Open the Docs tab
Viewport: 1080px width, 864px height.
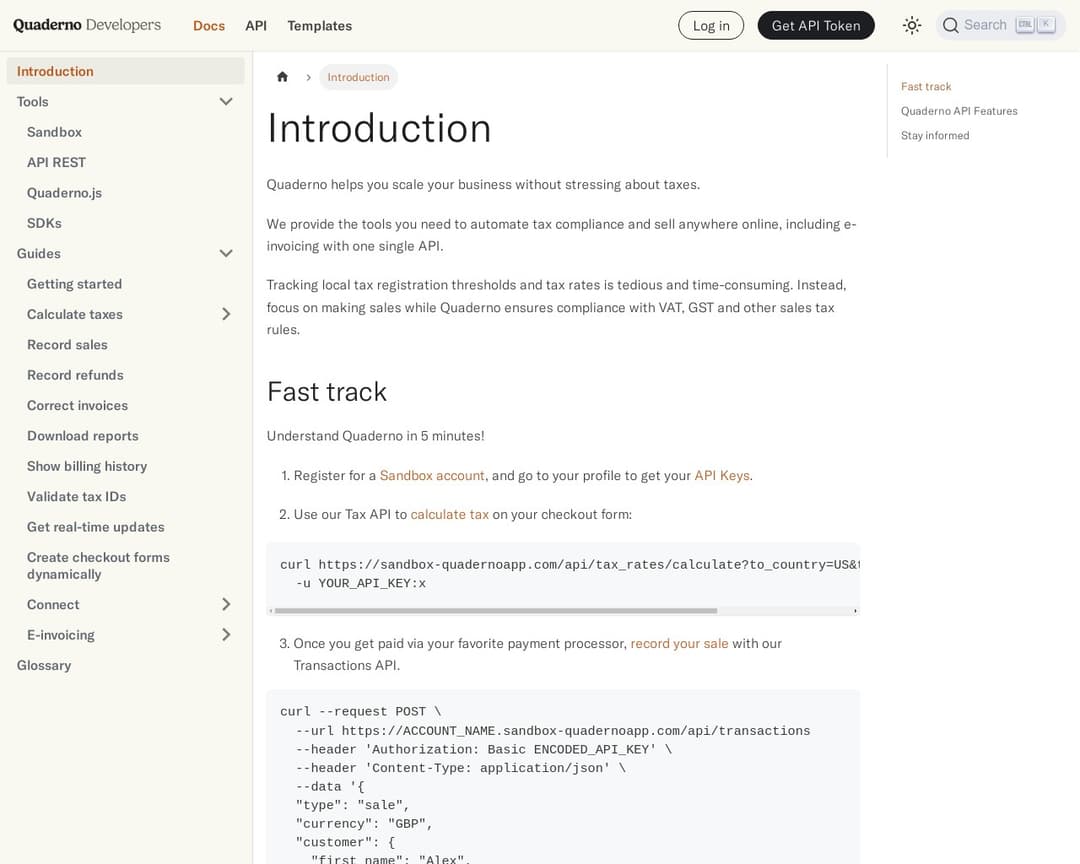[x=209, y=25]
